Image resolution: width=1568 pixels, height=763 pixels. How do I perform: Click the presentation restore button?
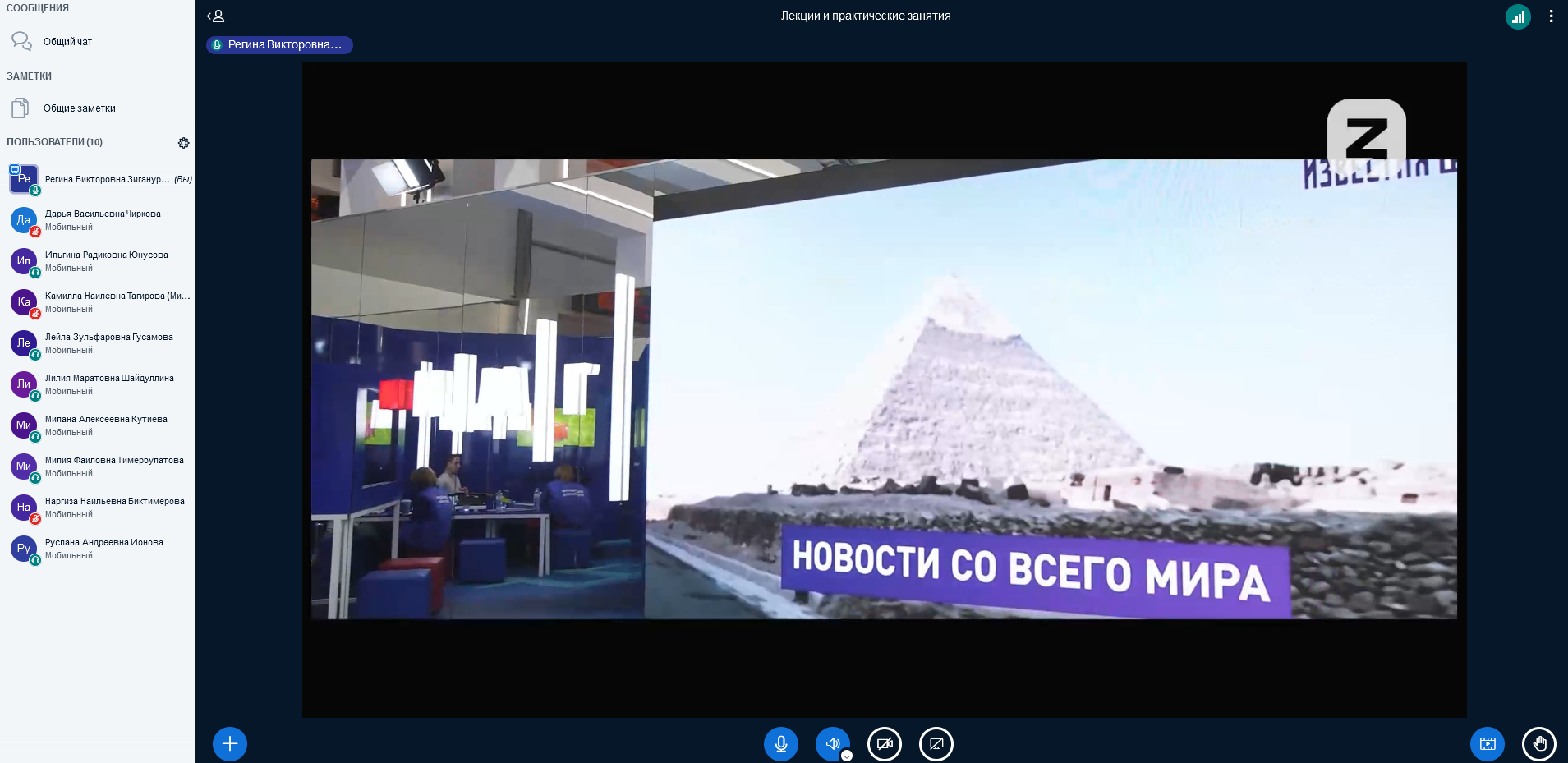coord(1488,744)
